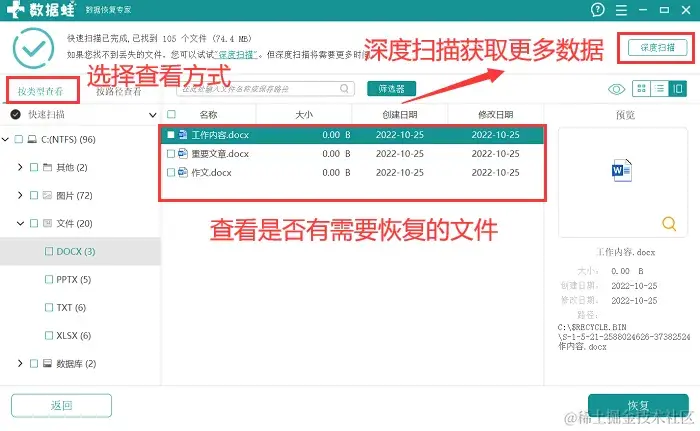Switch to 按类型查看 tab
The height and width of the screenshot is (431, 700).
pyautogui.click(x=40, y=91)
